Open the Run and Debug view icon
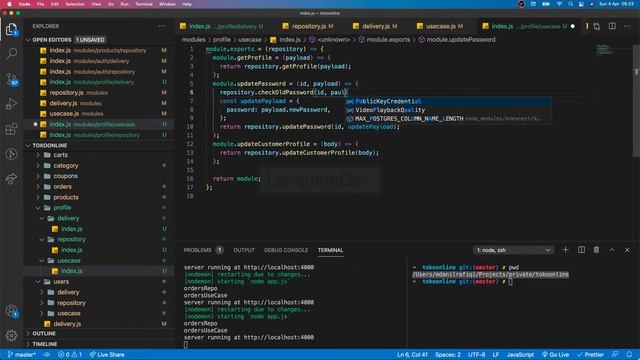The width and height of the screenshot is (640, 360). (11, 104)
